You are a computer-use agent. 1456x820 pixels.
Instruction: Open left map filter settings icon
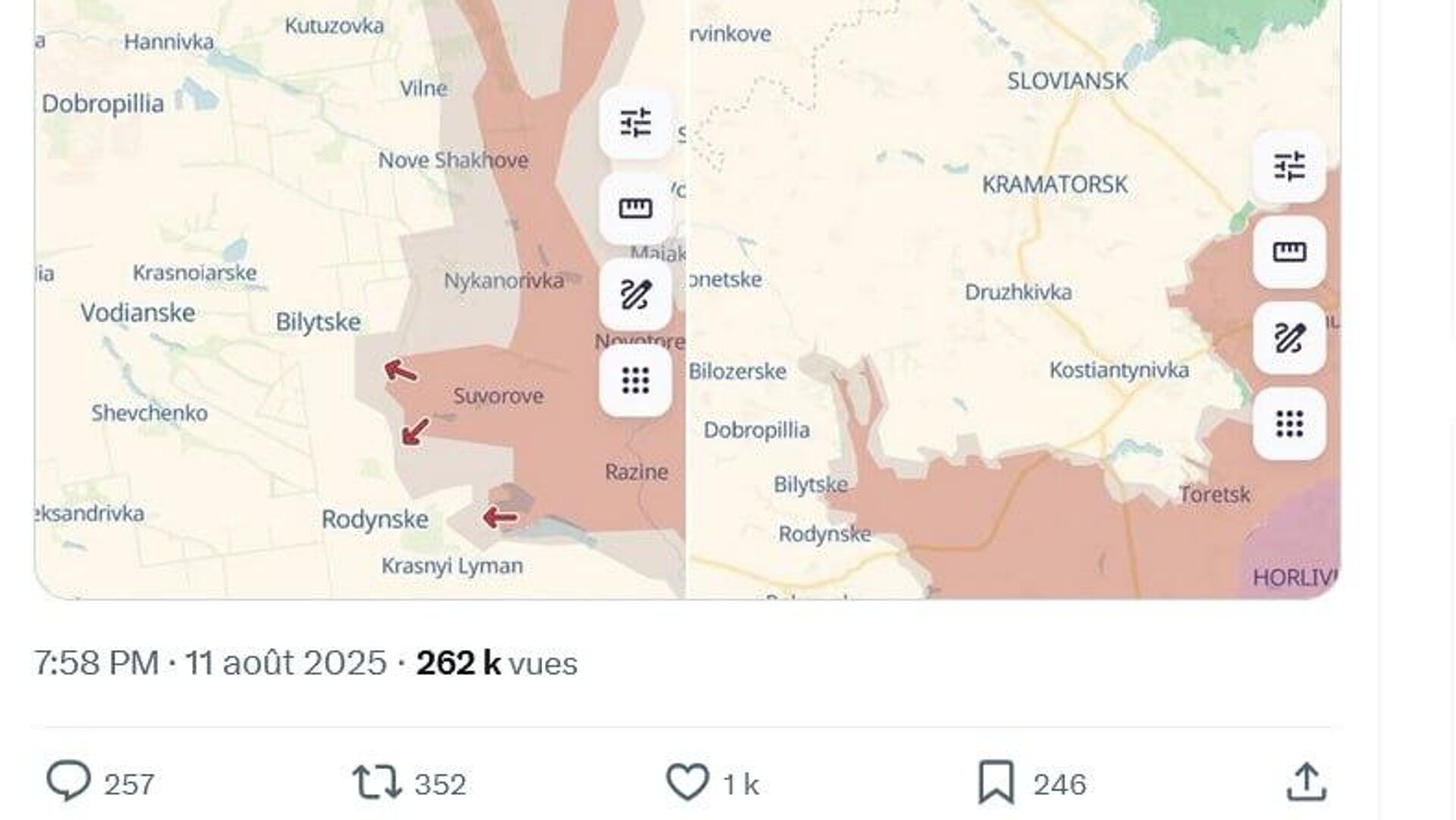pos(635,123)
